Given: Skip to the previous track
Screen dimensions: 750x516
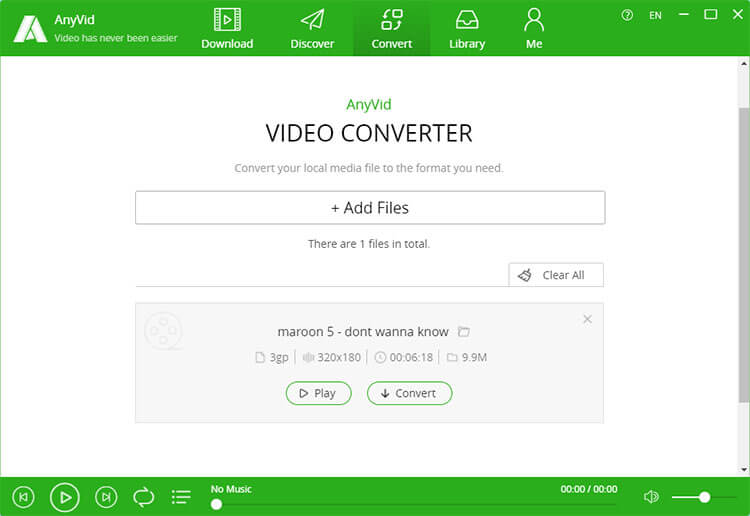Looking at the screenshot, I should 23,497.
